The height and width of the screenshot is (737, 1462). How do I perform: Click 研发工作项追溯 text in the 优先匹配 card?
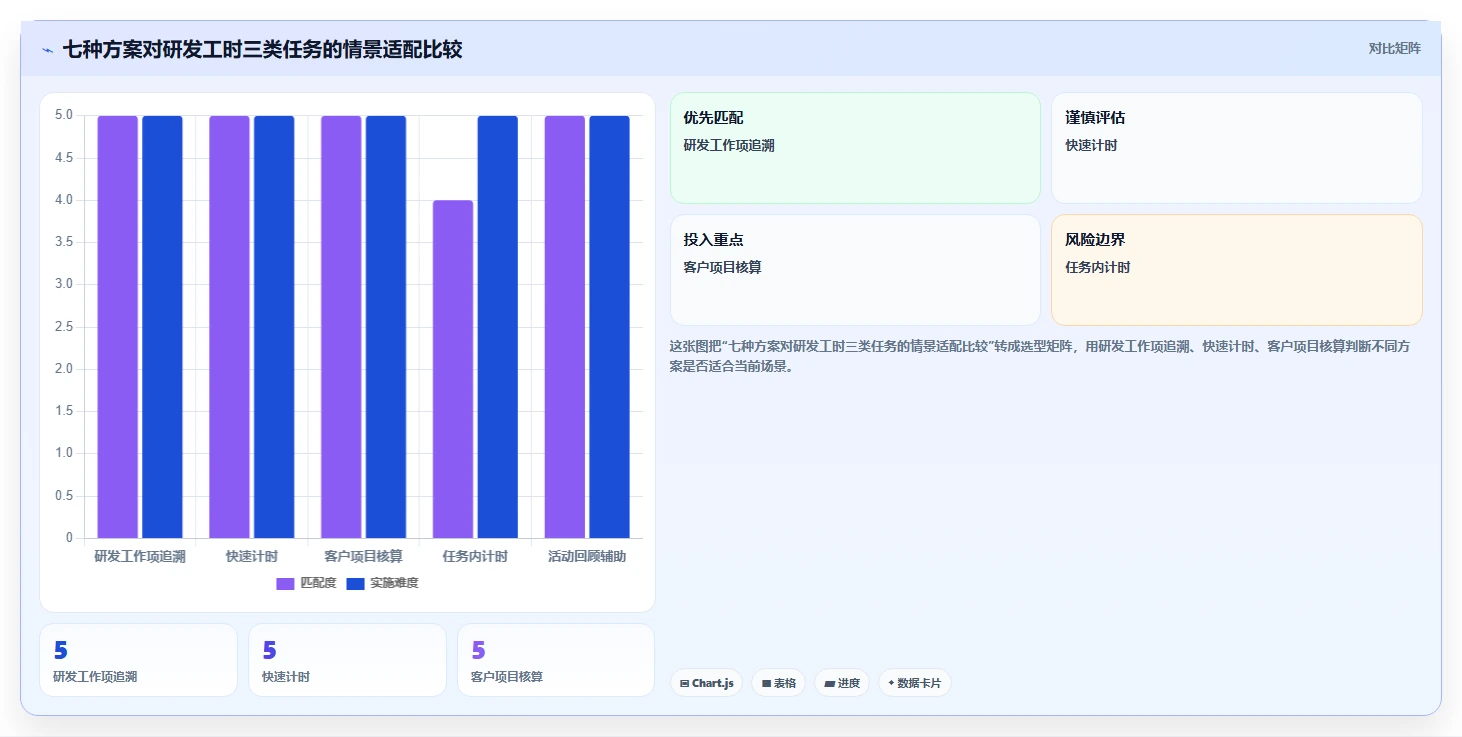729,145
